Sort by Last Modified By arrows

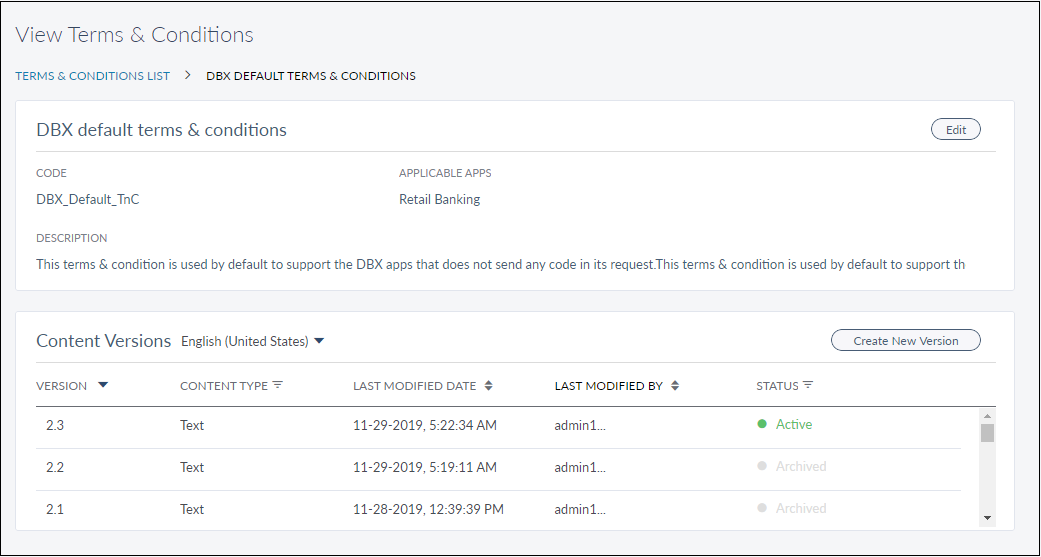[675, 386]
